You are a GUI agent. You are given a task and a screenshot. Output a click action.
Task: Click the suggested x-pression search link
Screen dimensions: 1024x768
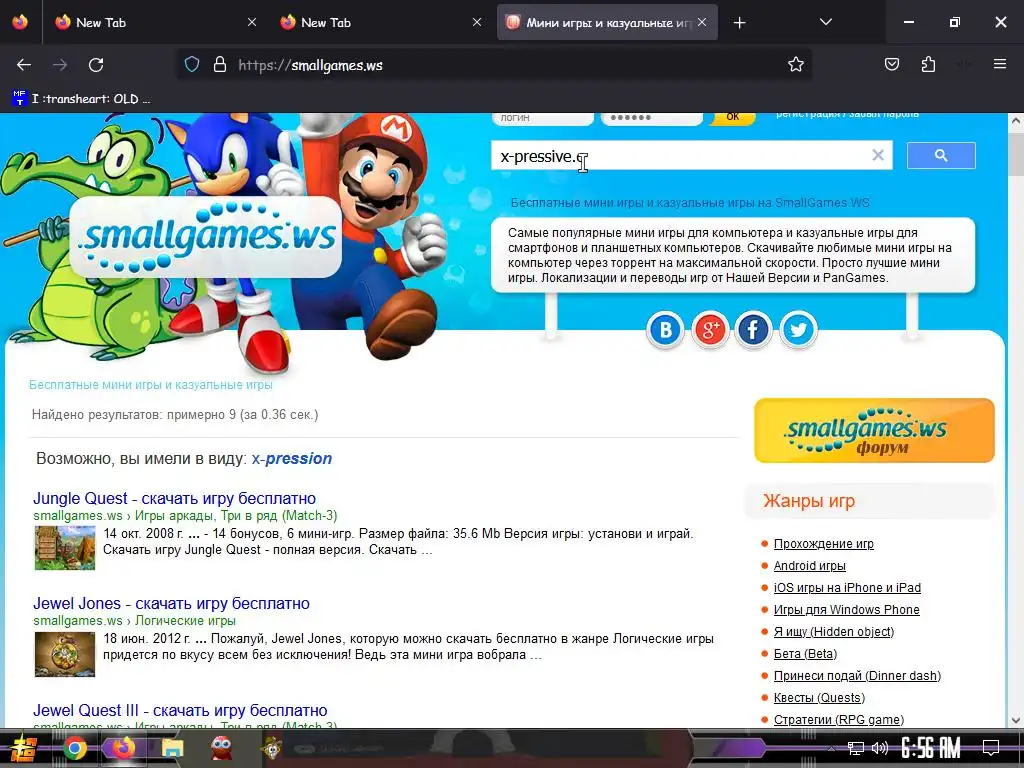click(x=292, y=458)
